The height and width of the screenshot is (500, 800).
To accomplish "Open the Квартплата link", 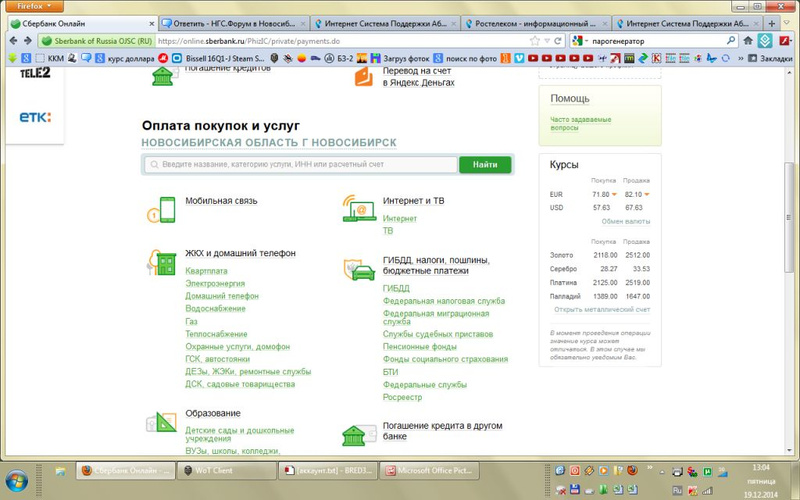I will coord(206,270).
